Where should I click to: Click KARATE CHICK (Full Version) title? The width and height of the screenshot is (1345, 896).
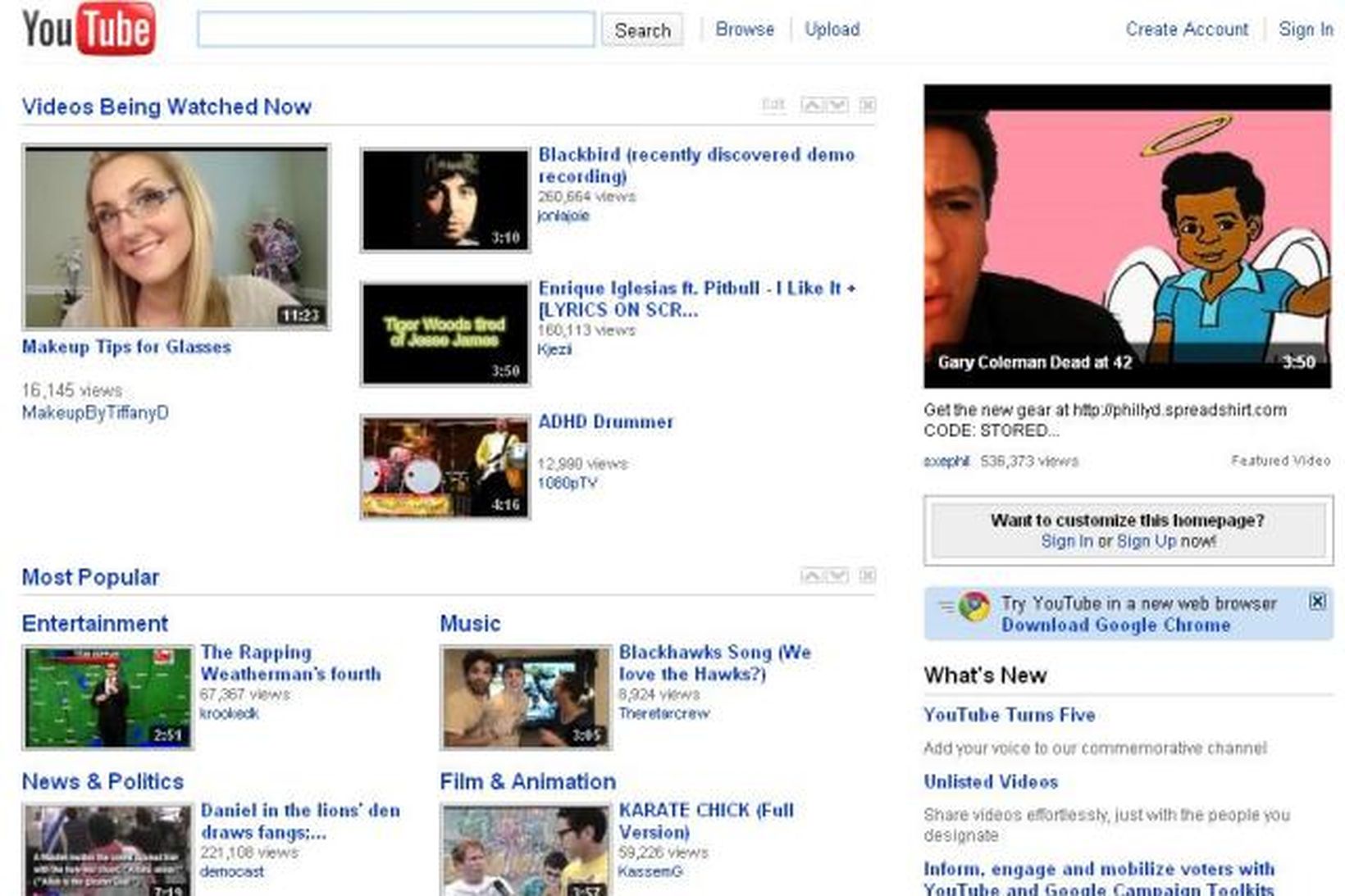coord(706,821)
